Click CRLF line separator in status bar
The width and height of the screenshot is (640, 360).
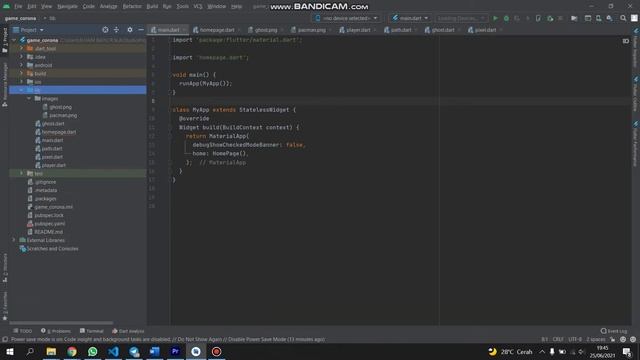[558, 339]
